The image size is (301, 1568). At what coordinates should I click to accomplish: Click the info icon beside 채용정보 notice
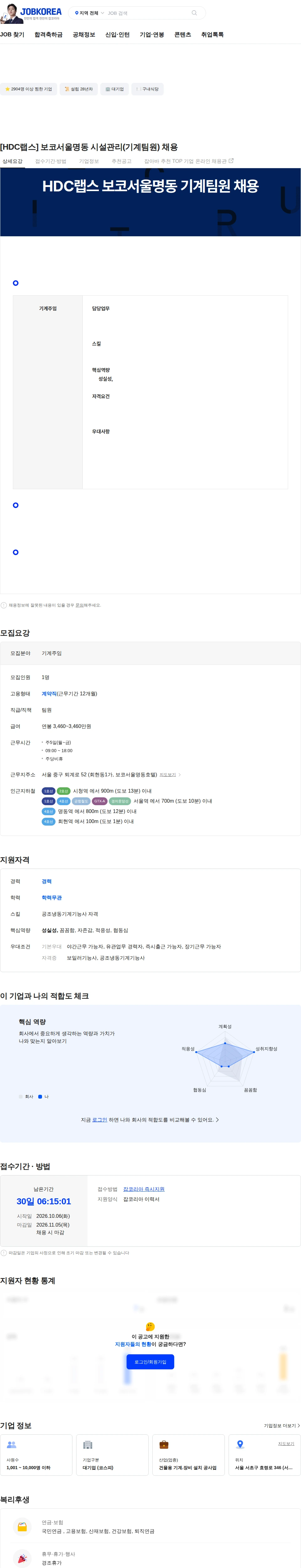point(4,605)
